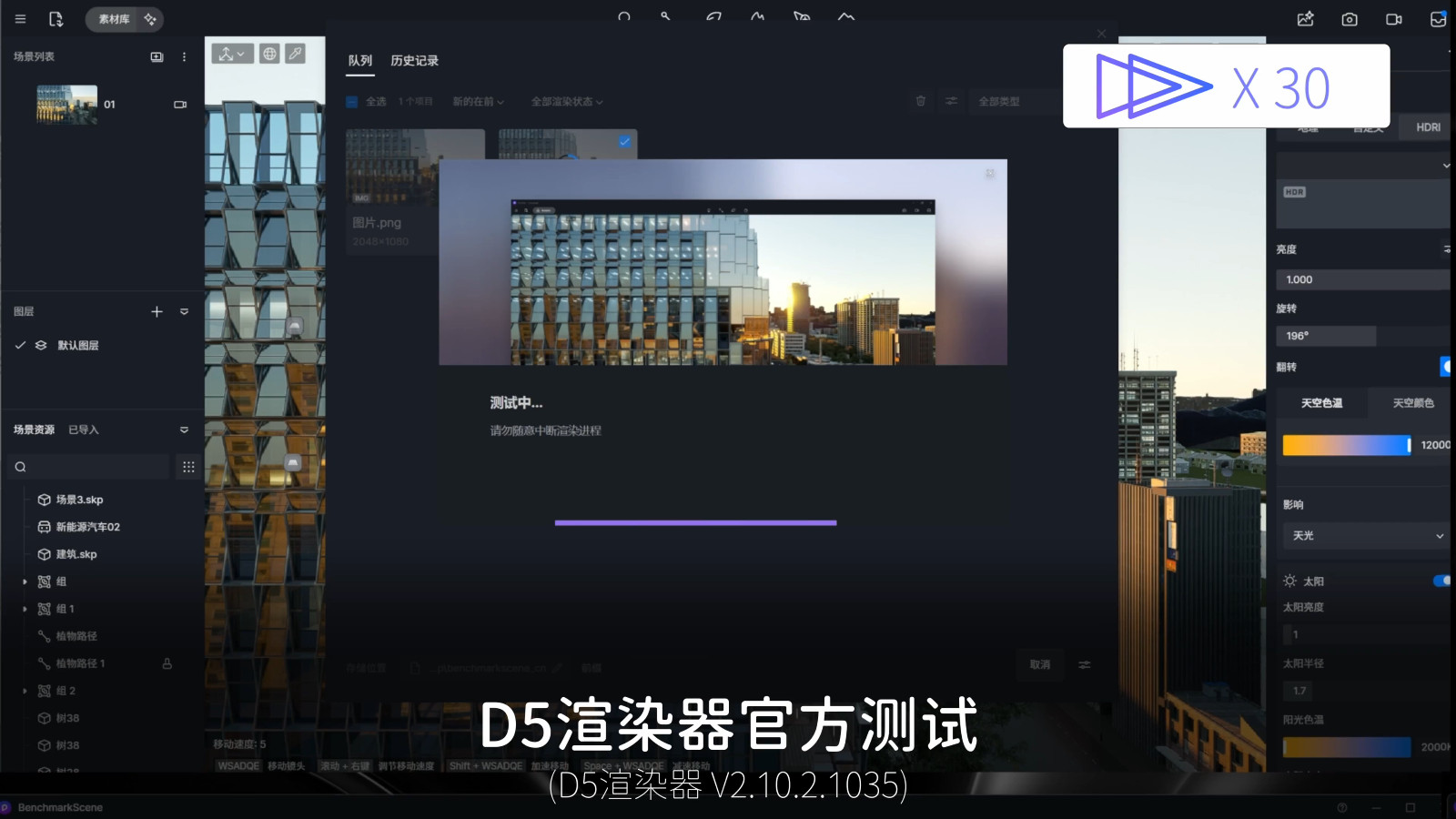Click the file import/sync icon
The width and height of the screenshot is (1456, 819).
point(56,19)
